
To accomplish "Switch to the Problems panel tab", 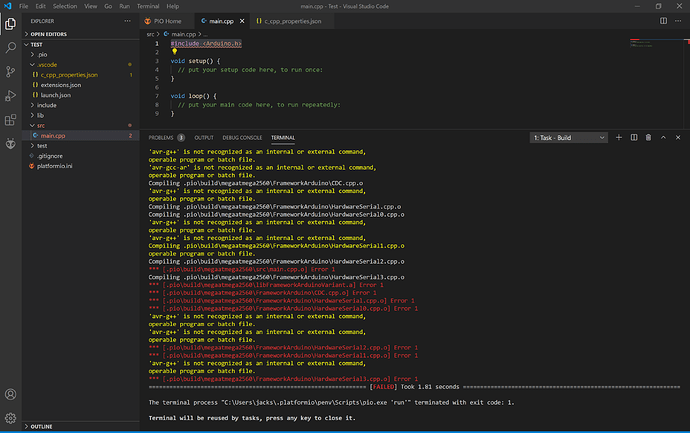I will click(x=166, y=138).
